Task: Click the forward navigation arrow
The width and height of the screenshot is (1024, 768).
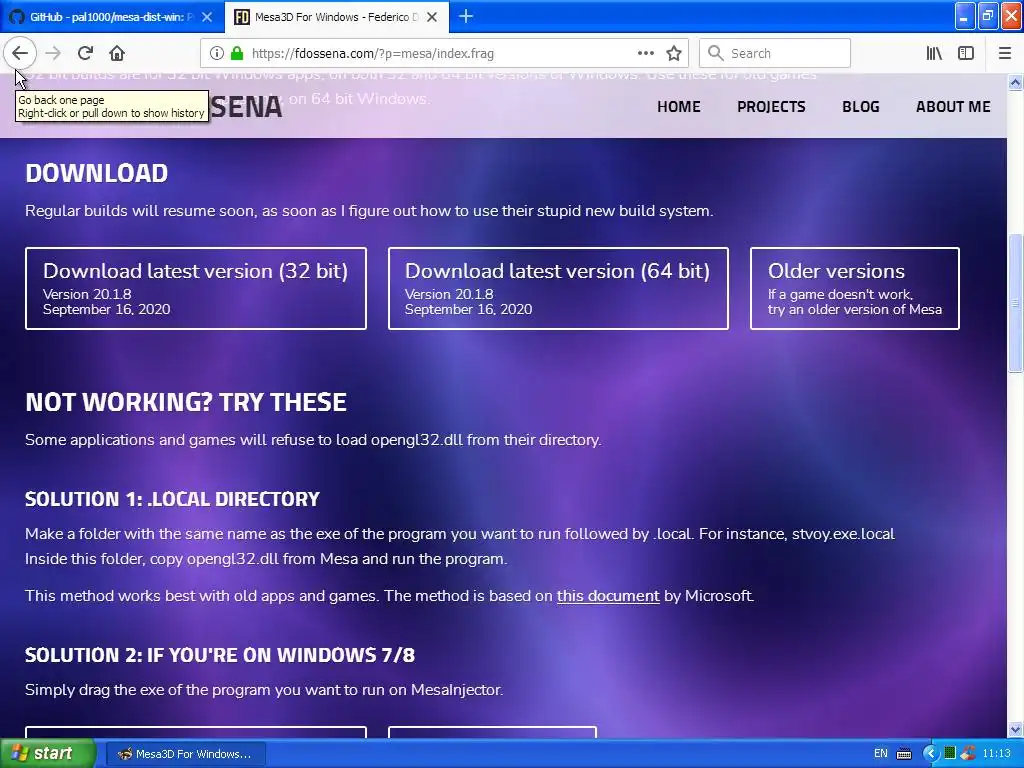Action: pyautogui.click(x=53, y=53)
